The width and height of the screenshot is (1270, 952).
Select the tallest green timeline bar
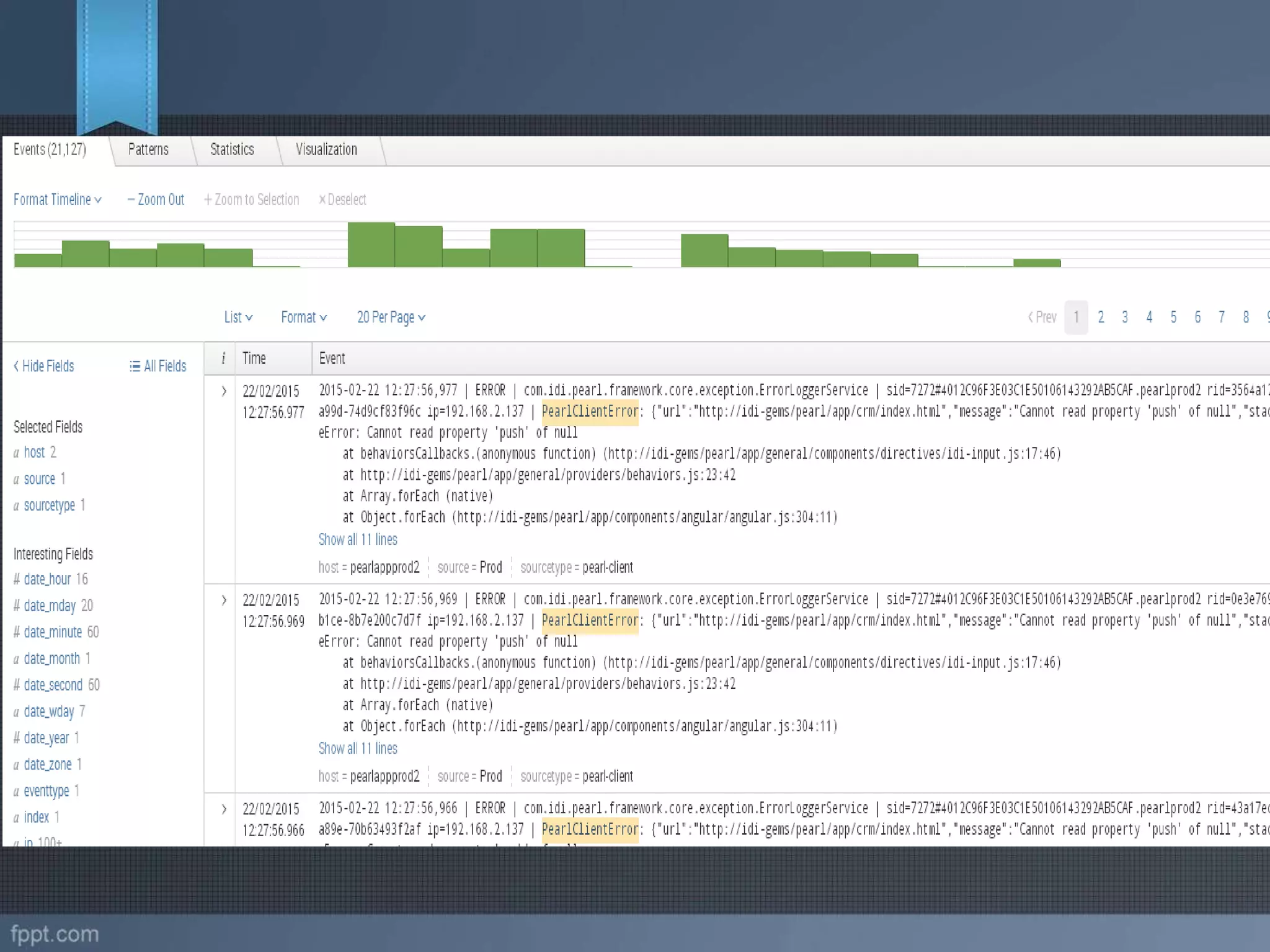click(371, 245)
